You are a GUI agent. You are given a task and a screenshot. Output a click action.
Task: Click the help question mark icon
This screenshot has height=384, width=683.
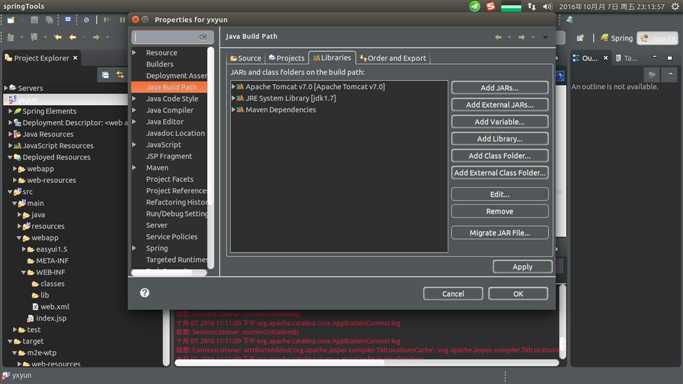tap(145, 293)
